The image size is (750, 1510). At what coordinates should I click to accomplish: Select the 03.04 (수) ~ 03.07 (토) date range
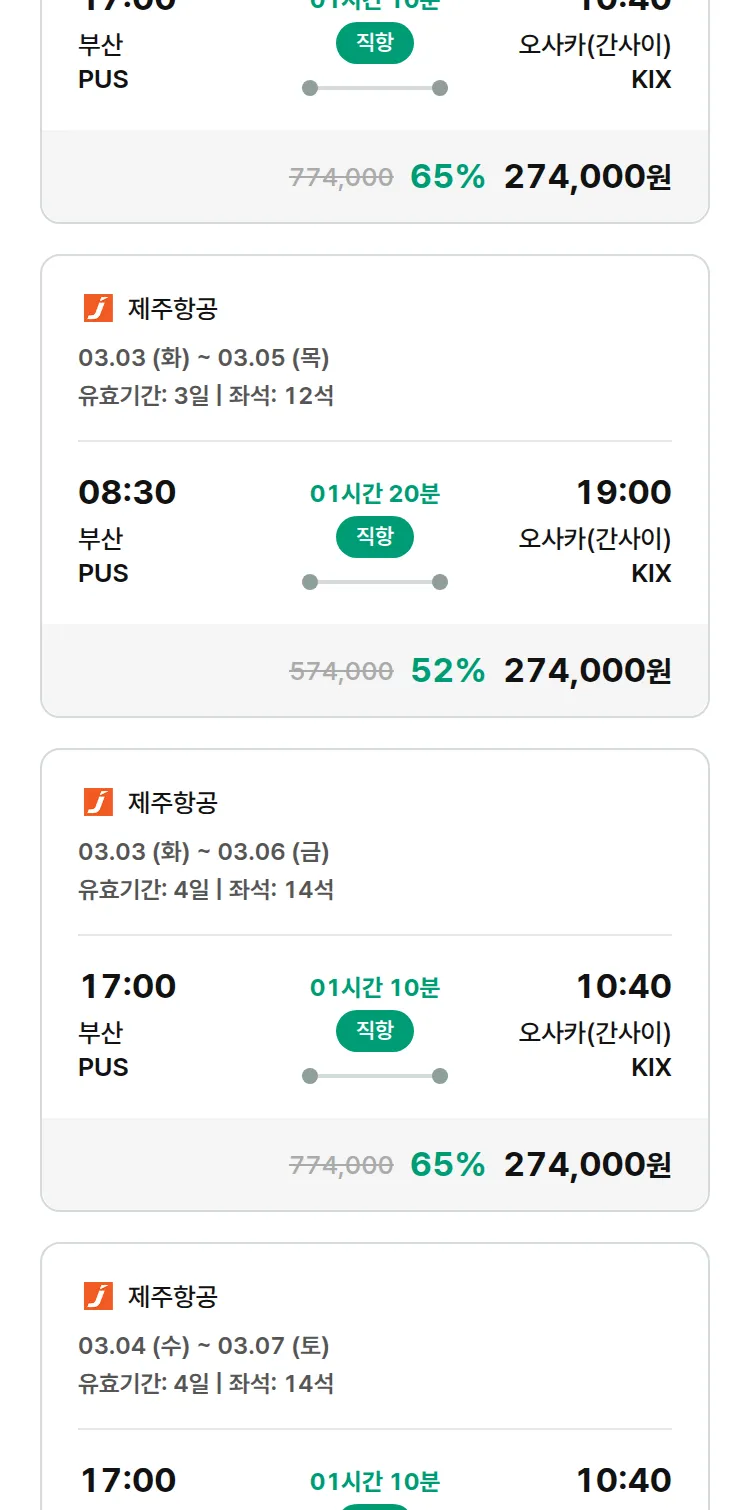[204, 1346]
